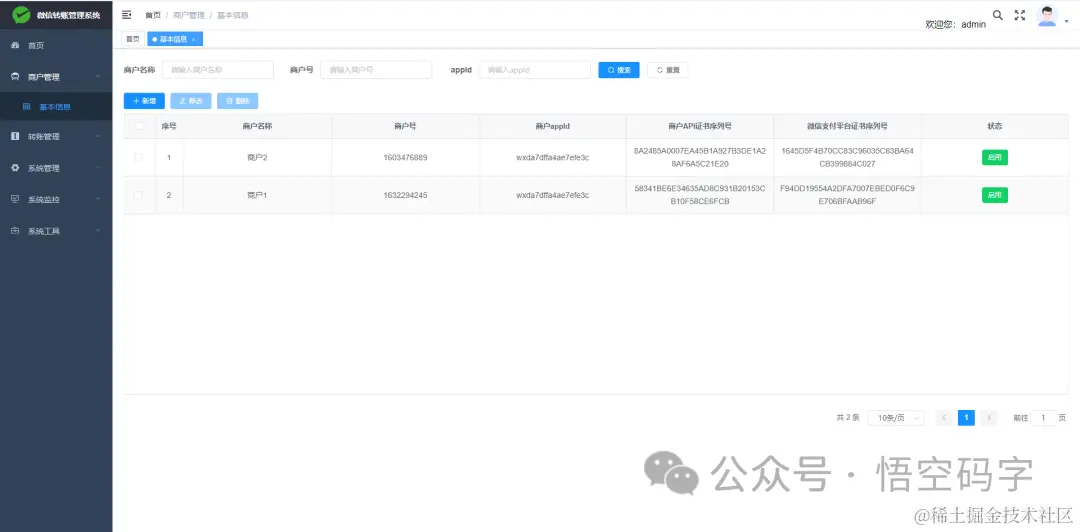Tick the checkbox for the 商户2 row
1080x532 pixels.
click(138, 157)
